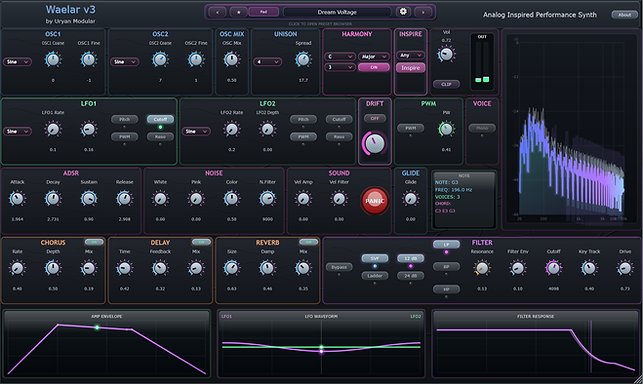Open preset settings gear icon
The width and height of the screenshot is (643, 384).
(x=403, y=12)
